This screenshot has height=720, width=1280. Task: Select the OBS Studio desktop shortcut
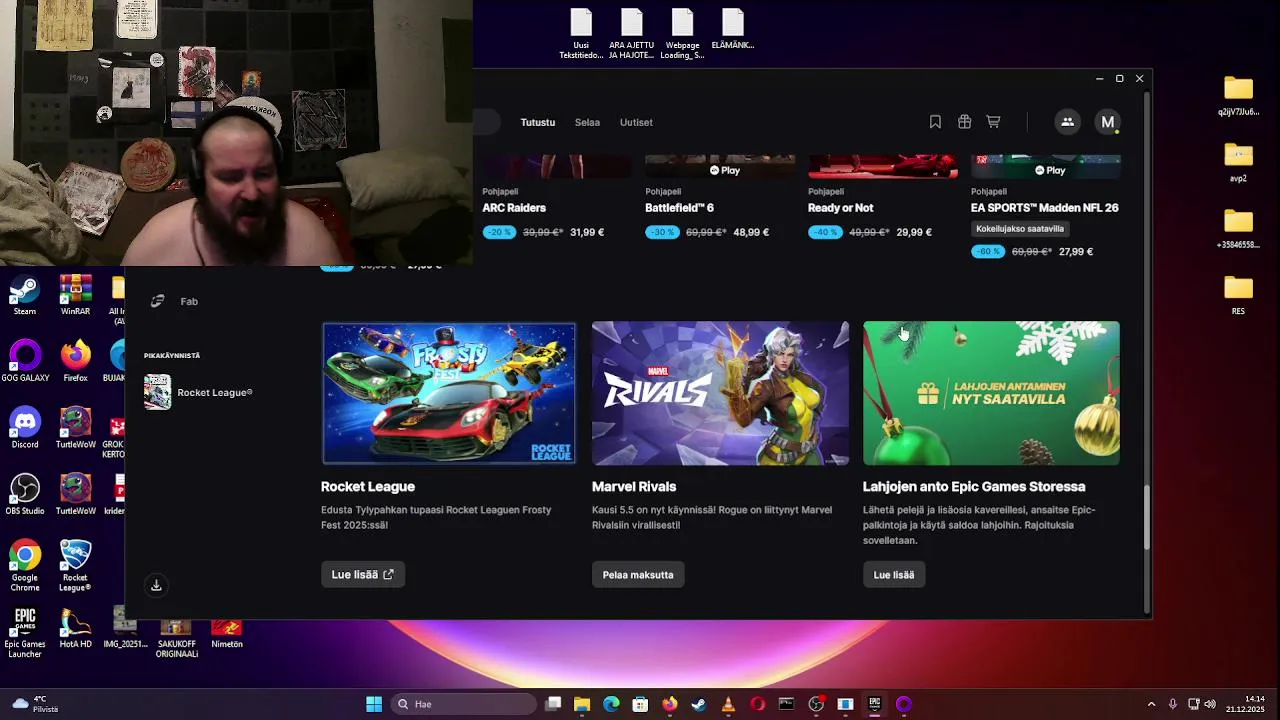[25, 495]
